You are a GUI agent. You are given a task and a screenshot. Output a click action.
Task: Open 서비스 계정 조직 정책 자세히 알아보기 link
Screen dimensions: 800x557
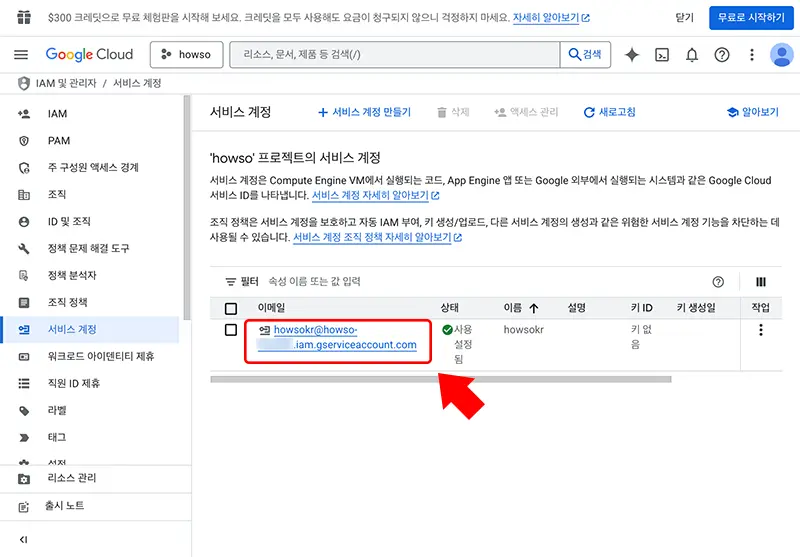(x=378, y=238)
